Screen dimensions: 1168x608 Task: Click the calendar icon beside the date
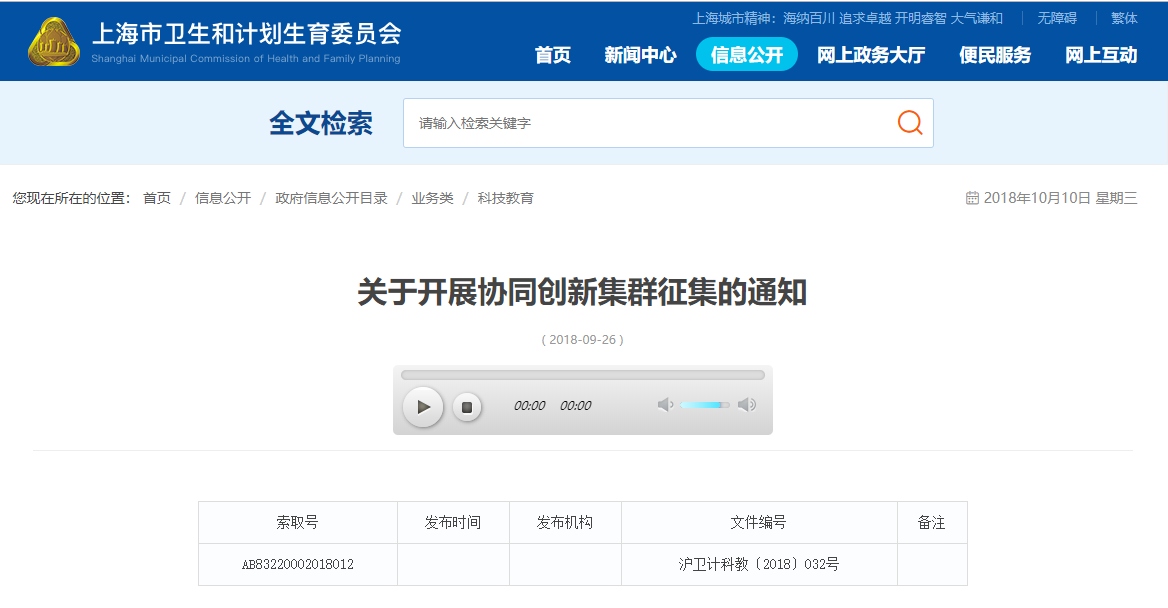pos(972,198)
